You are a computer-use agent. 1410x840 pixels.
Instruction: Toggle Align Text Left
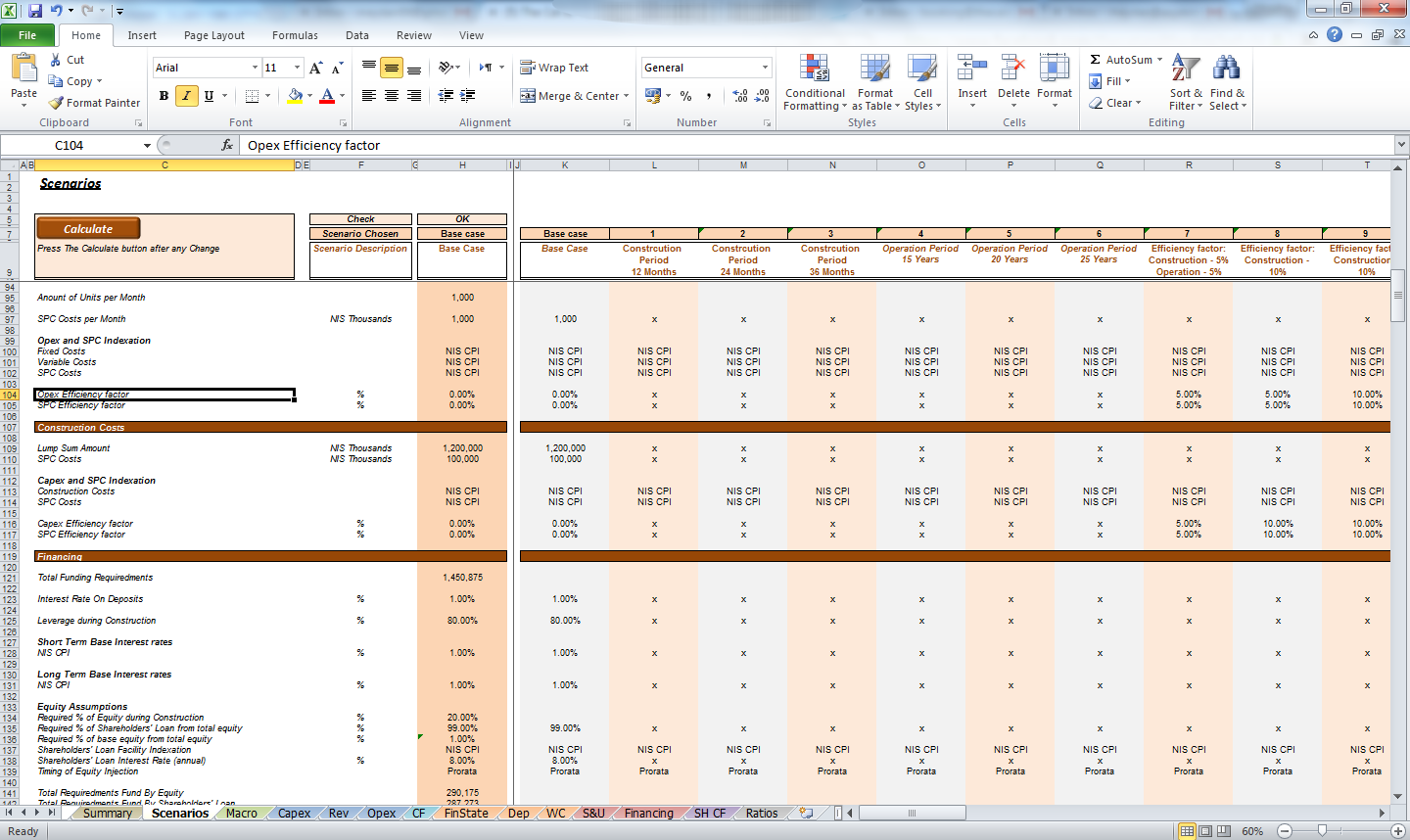(369, 96)
